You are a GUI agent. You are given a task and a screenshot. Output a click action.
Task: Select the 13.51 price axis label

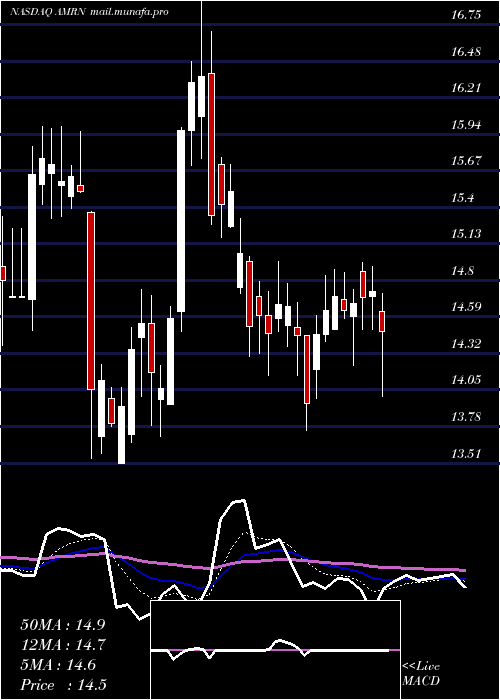(x=466, y=454)
